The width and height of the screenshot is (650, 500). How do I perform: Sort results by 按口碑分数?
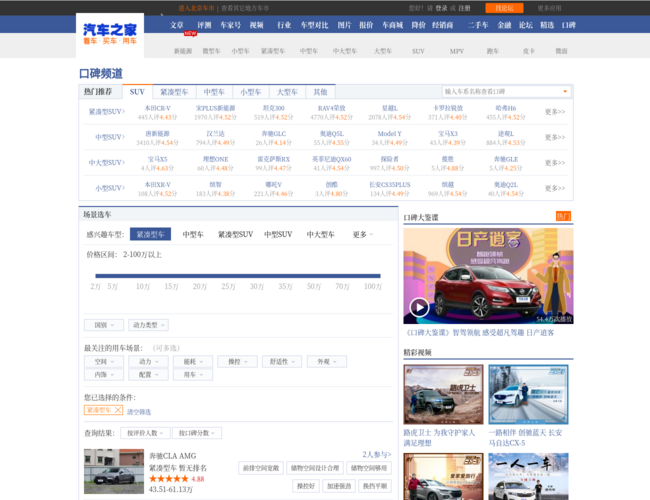click(197, 433)
